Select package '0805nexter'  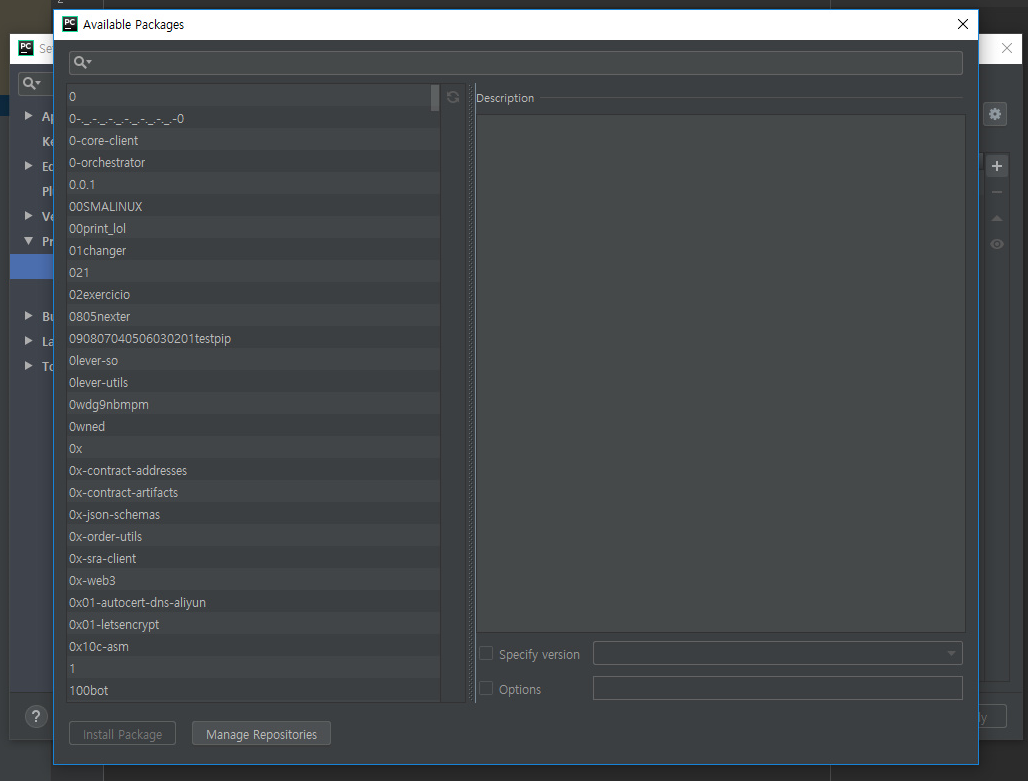pyautogui.click(x=253, y=316)
